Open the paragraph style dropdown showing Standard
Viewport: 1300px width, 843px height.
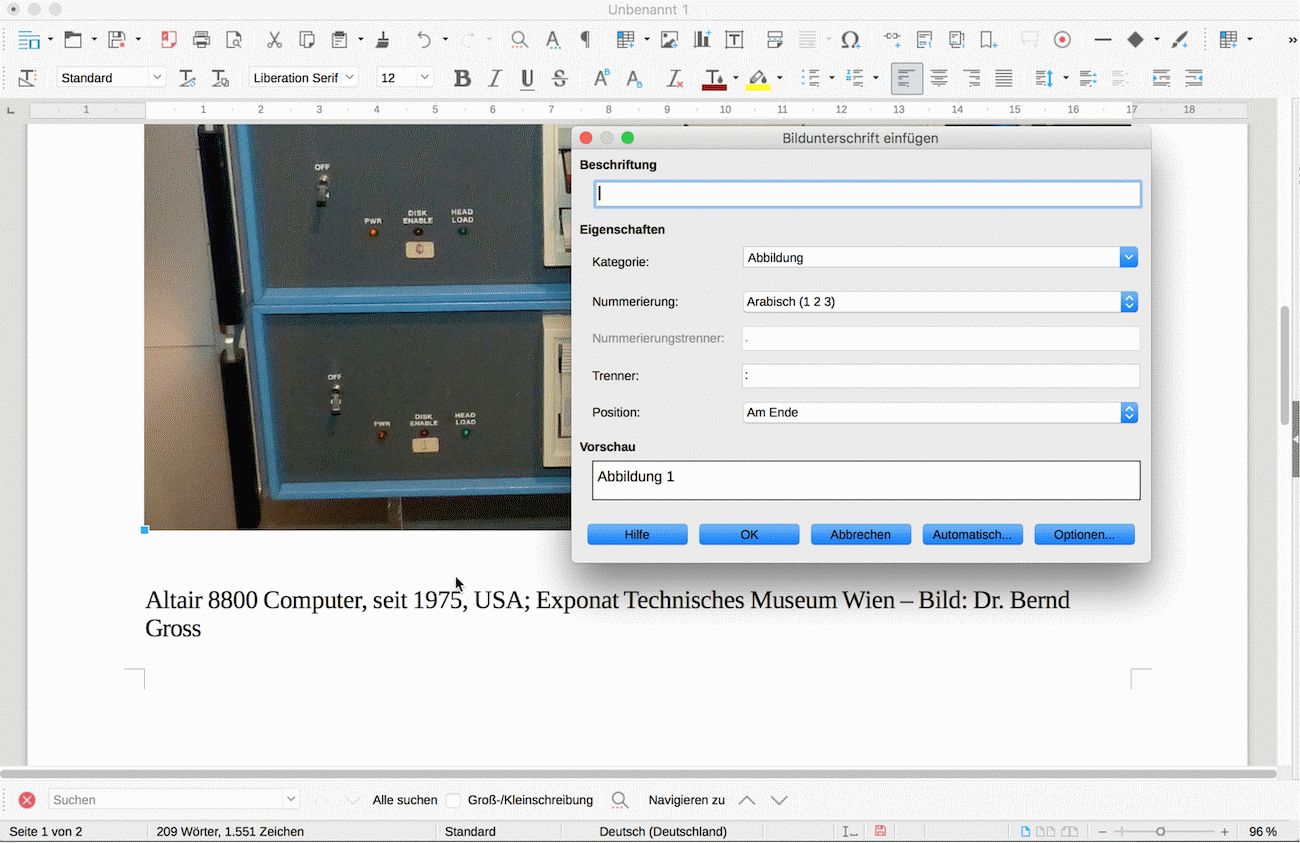pos(156,77)
